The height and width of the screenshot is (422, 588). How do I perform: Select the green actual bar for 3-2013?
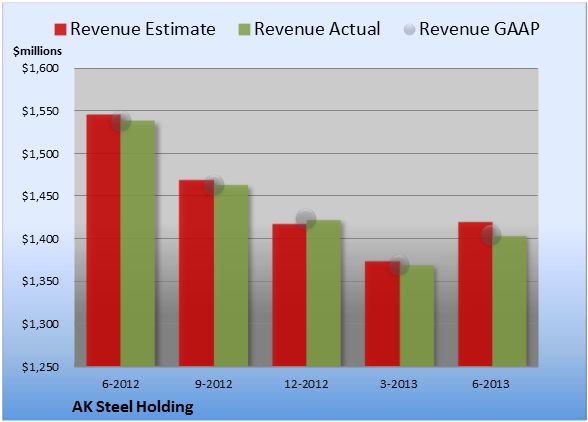tap(417, 316)
